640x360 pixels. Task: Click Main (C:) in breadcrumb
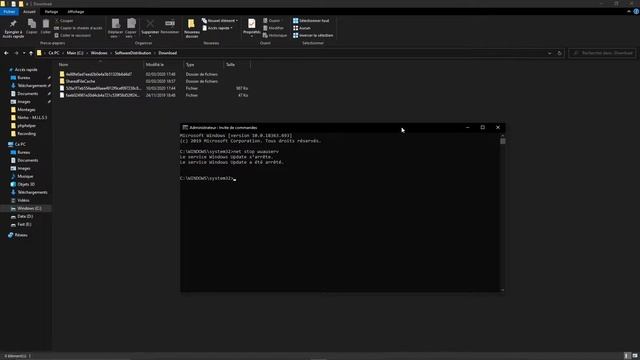pyautogui.click(x=75, y=53)
